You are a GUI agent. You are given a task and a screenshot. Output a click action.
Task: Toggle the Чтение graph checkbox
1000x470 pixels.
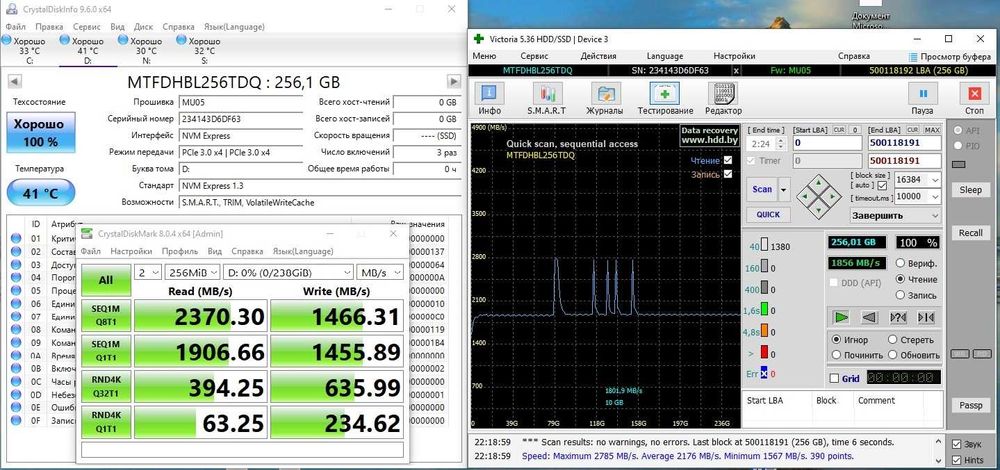[x=728, y=161]
